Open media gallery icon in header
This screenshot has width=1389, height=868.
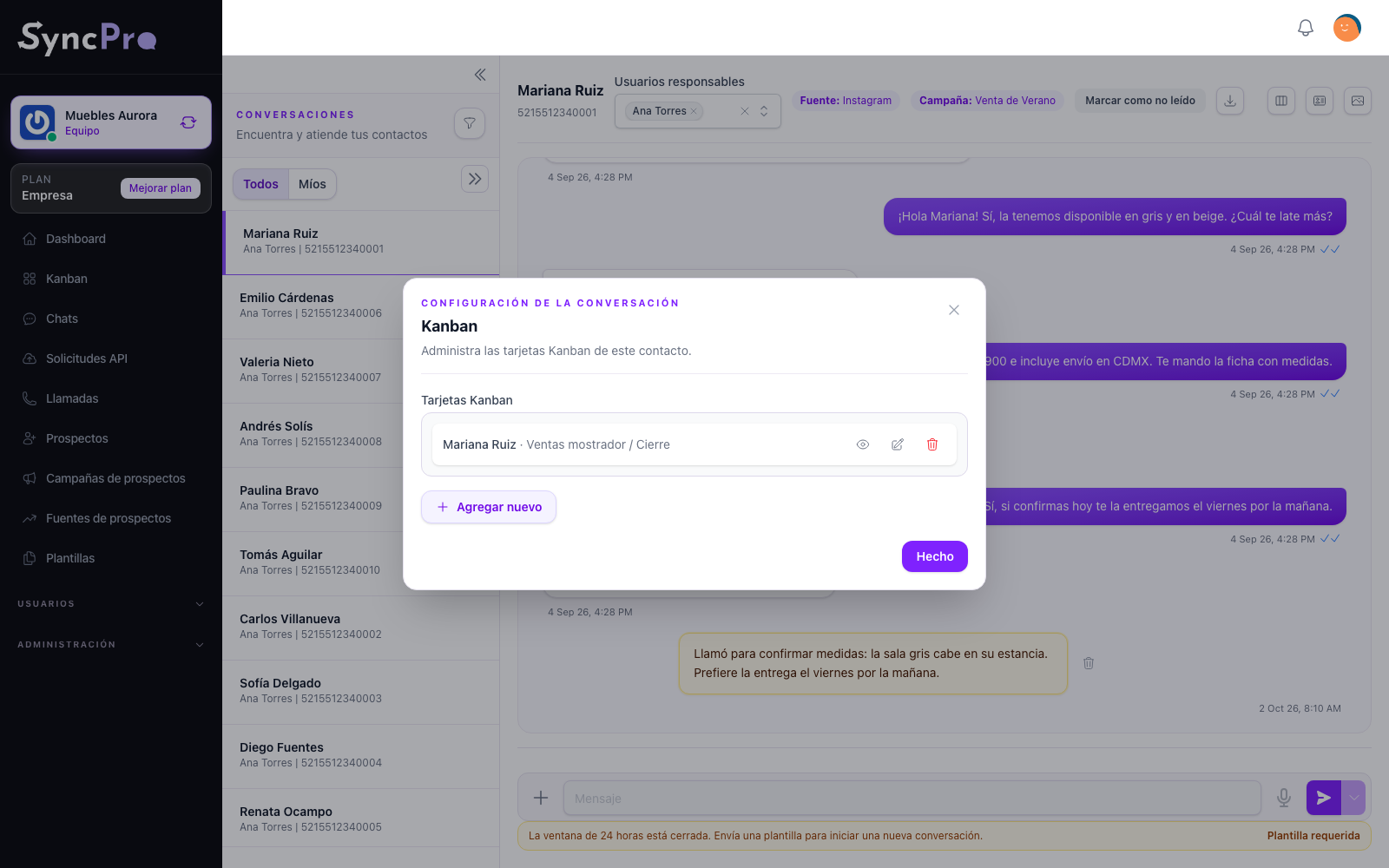[1358, 101]
